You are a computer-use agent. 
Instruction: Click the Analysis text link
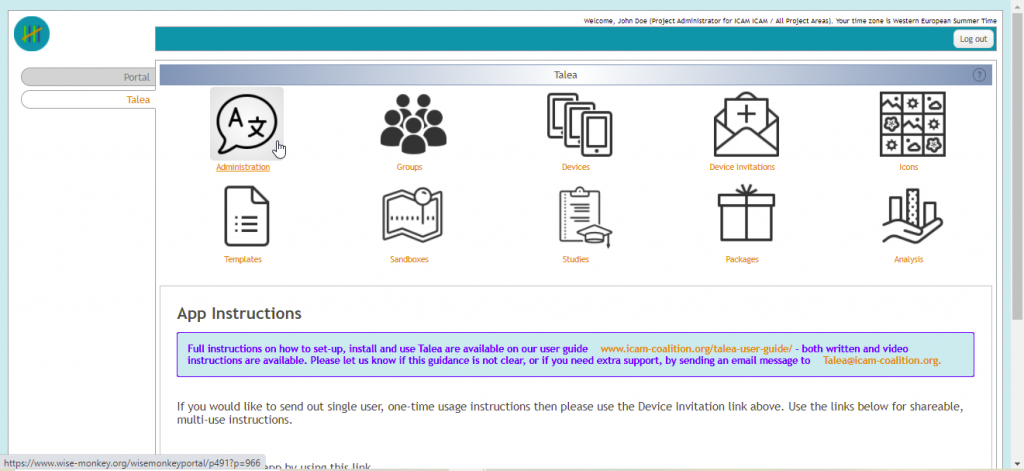click(908, 259)
